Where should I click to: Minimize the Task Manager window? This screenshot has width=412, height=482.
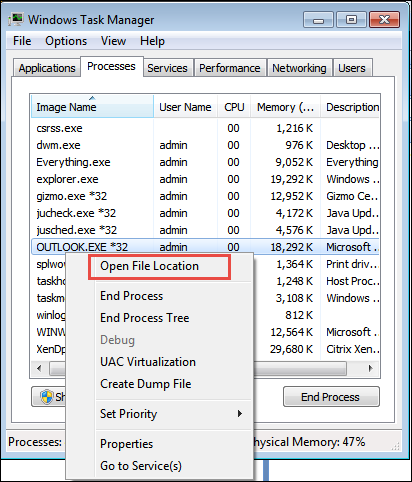tap(318, 20)
